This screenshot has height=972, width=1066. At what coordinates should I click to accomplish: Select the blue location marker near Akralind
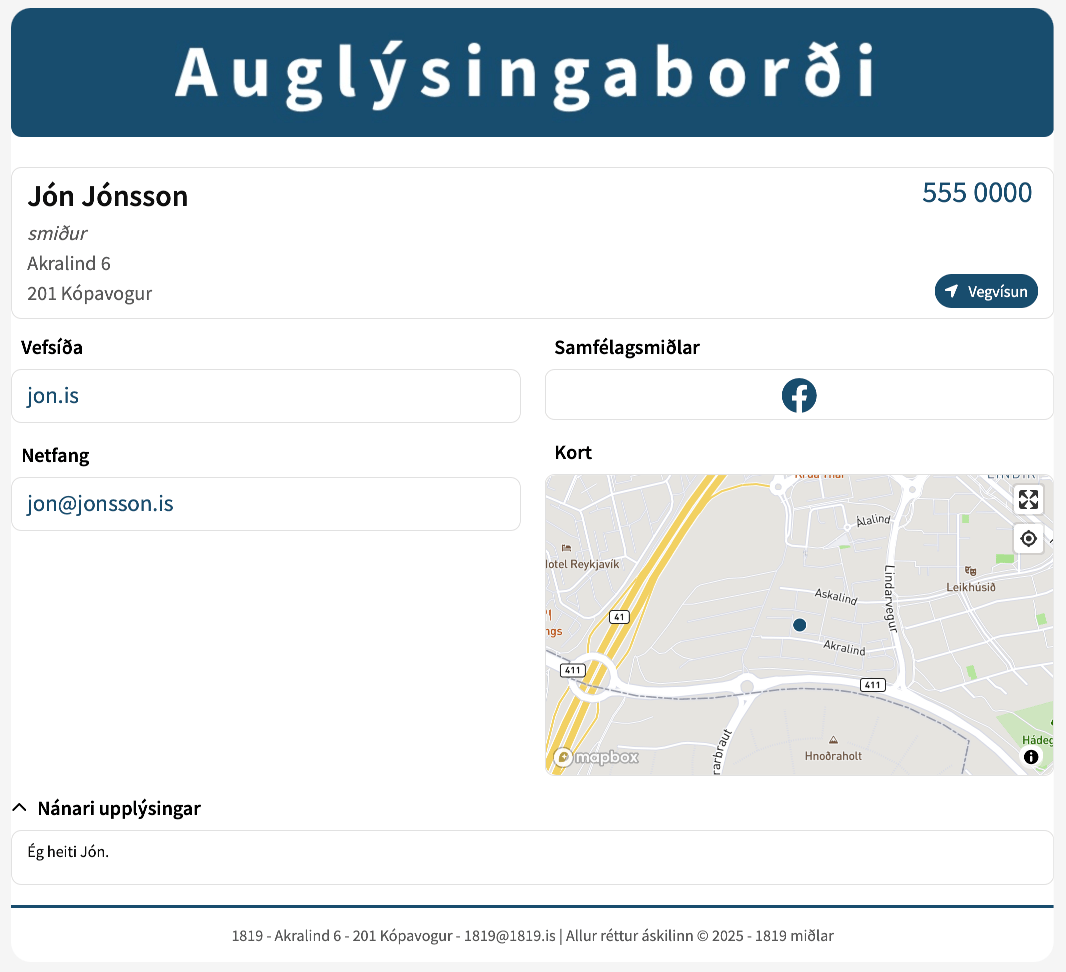799,624
